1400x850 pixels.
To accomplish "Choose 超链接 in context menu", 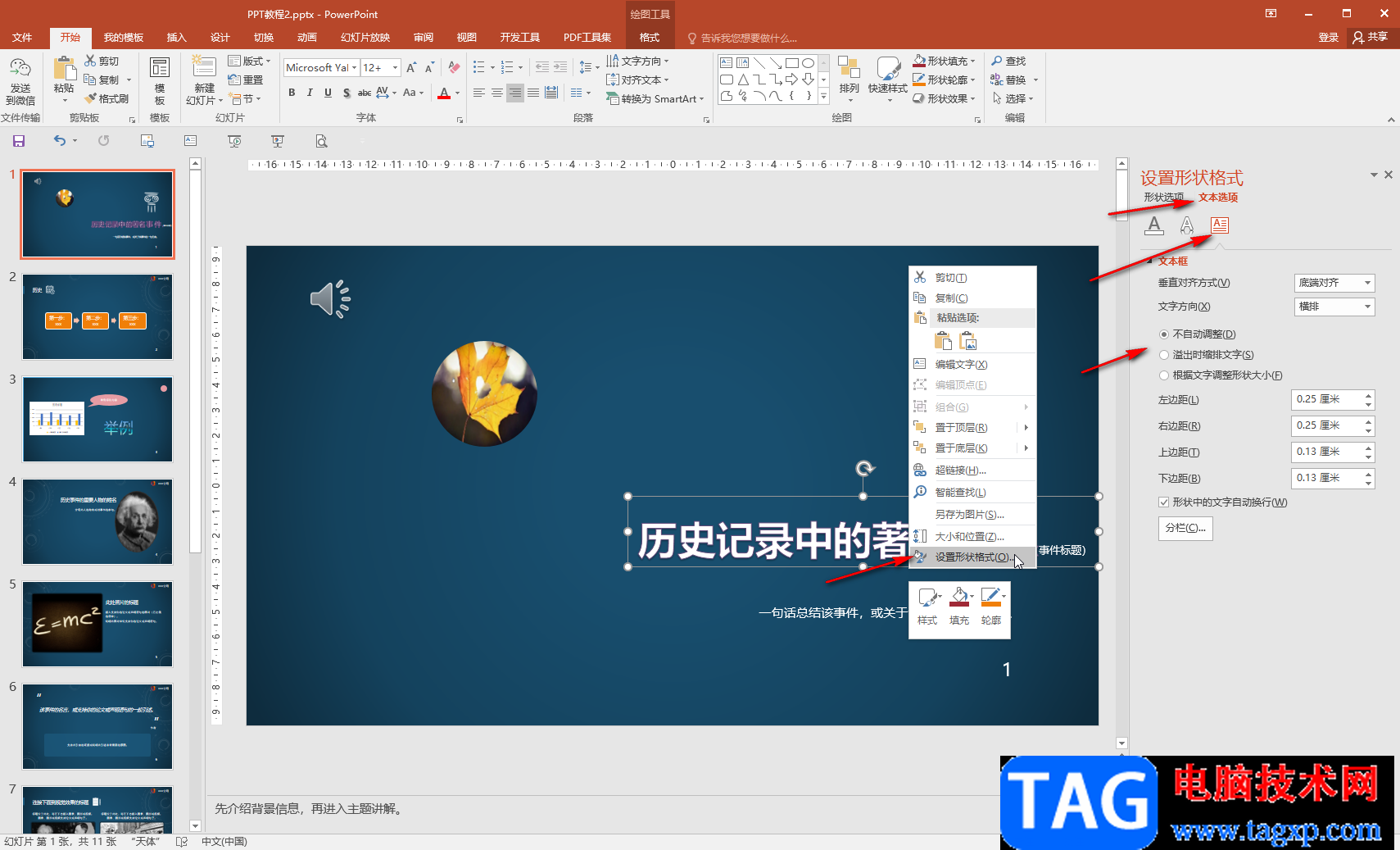I will tap(973, 470).
